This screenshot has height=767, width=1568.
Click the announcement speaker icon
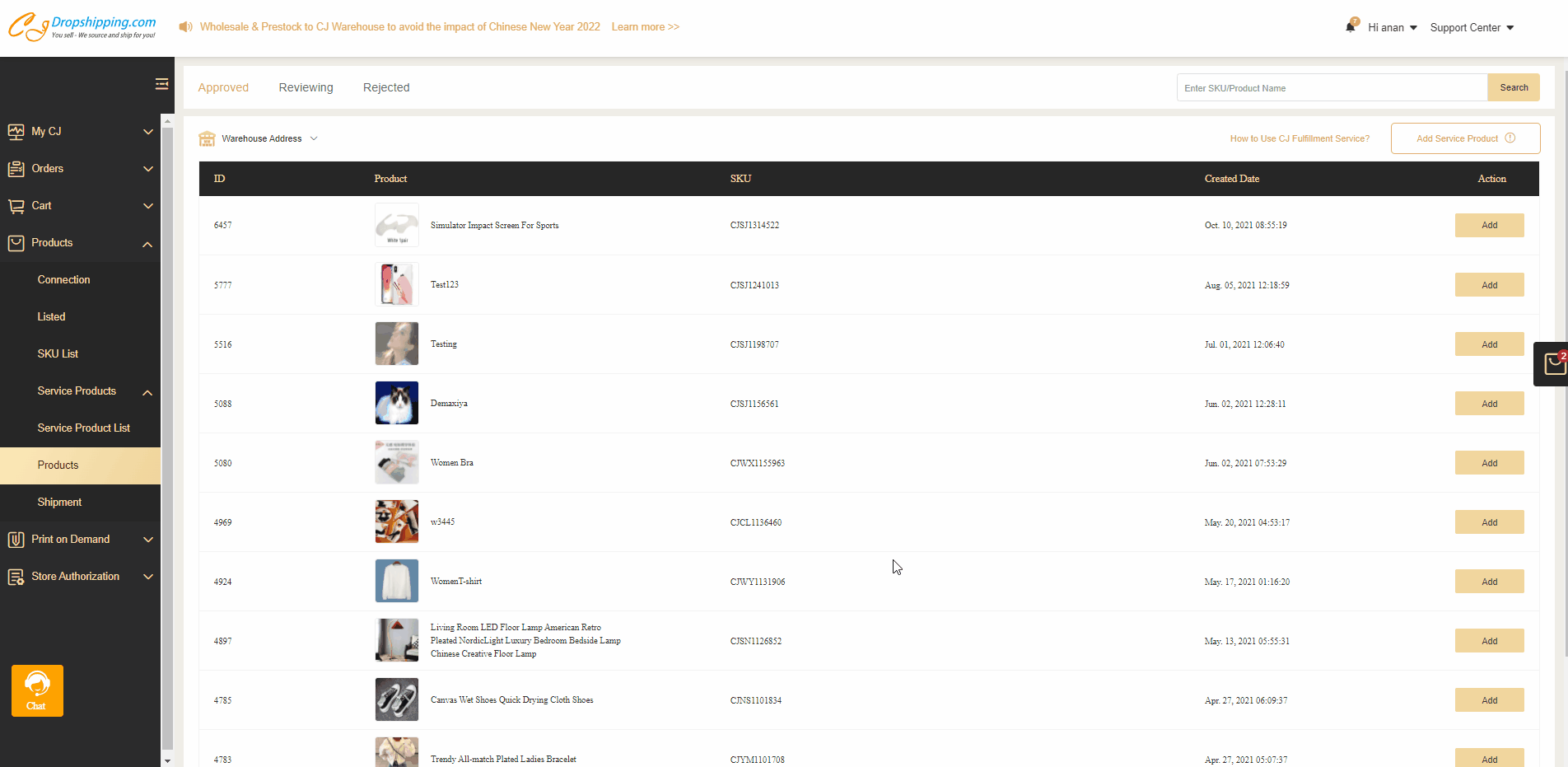click(186, 27)
